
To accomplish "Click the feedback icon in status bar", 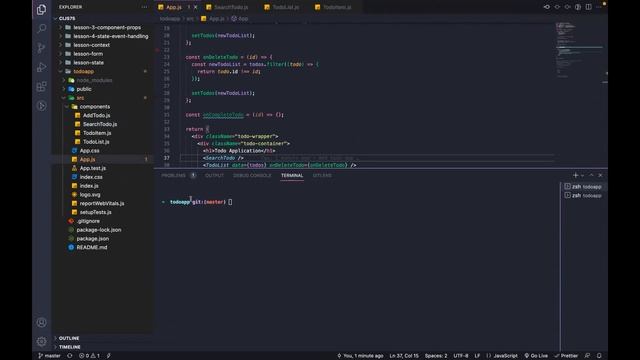I will pos(587,356).
